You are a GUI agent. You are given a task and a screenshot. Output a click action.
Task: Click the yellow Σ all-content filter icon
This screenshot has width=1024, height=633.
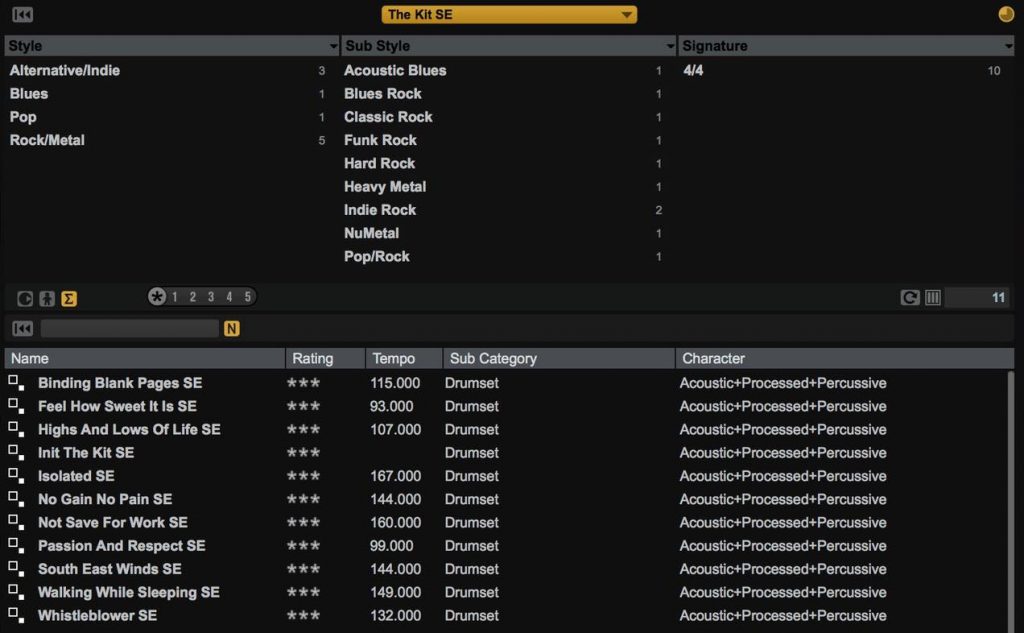click(x=67, y=297)
